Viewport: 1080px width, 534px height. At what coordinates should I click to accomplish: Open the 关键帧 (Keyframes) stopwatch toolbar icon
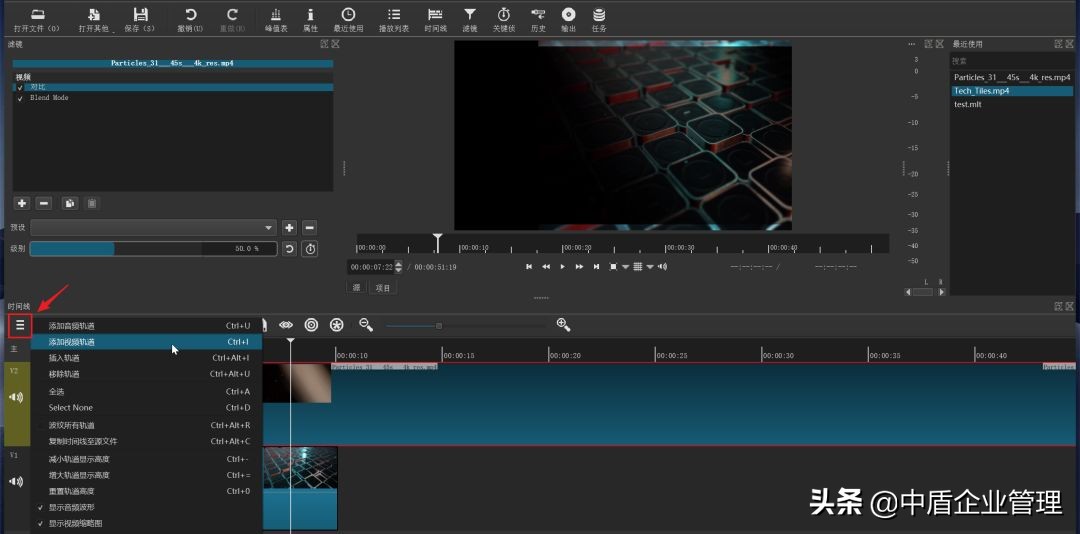click(503, 15)
